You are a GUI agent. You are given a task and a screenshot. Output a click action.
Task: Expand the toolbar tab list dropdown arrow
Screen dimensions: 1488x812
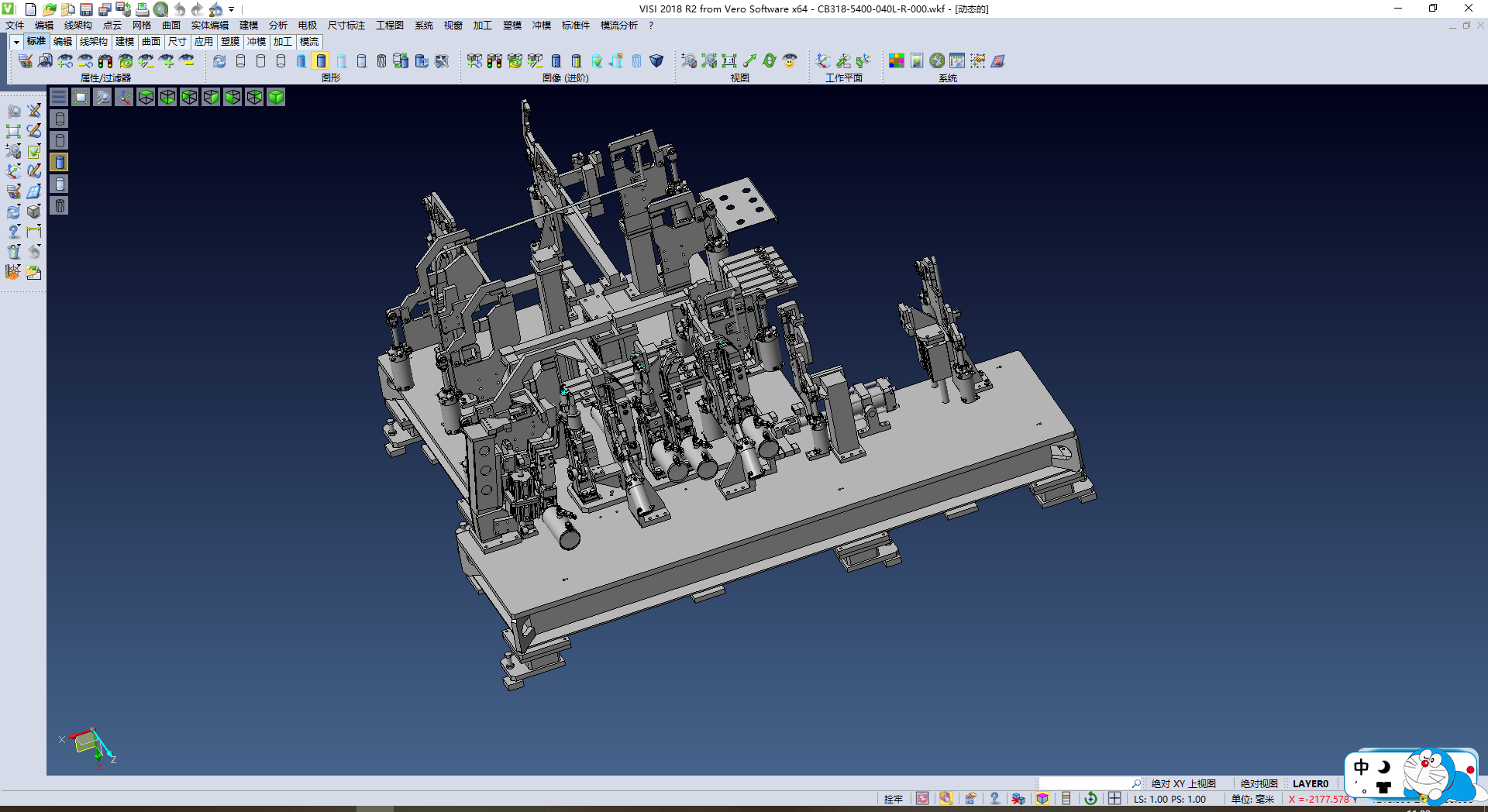coord(16,42)
